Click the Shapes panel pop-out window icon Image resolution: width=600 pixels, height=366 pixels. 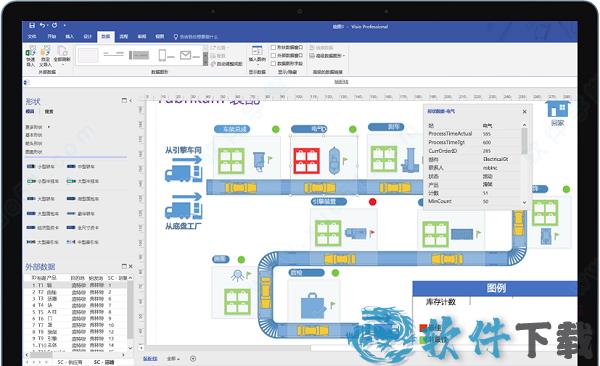pyautogui.click(x=124, y=100)
